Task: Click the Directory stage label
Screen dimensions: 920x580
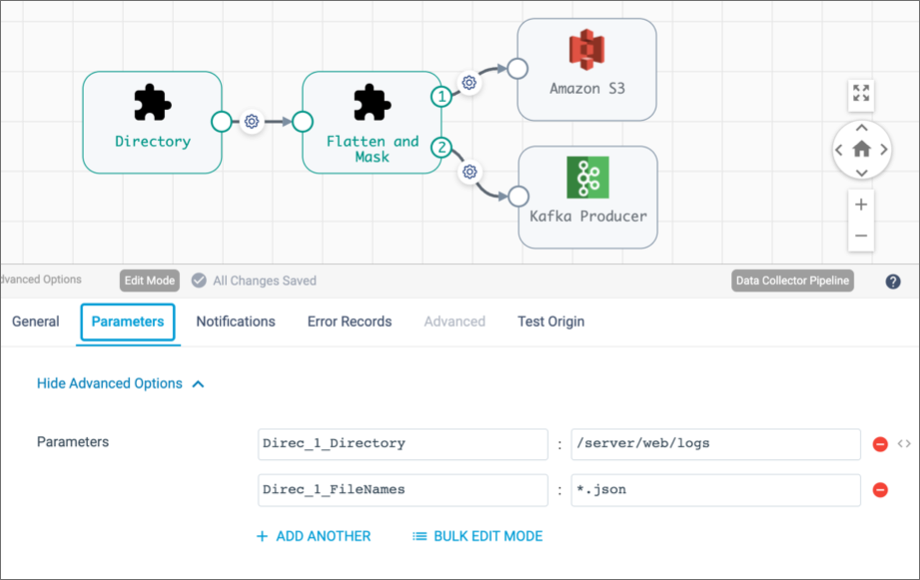Action: coord(153,141)
